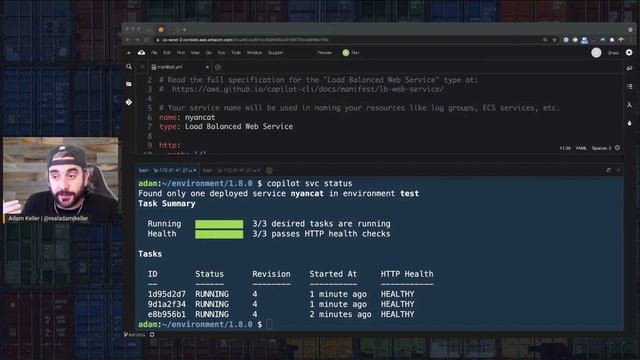Viewport: 640px width, 360px height.
Task: Open a new editor tab with plus icon
Action: pos(218,67)
